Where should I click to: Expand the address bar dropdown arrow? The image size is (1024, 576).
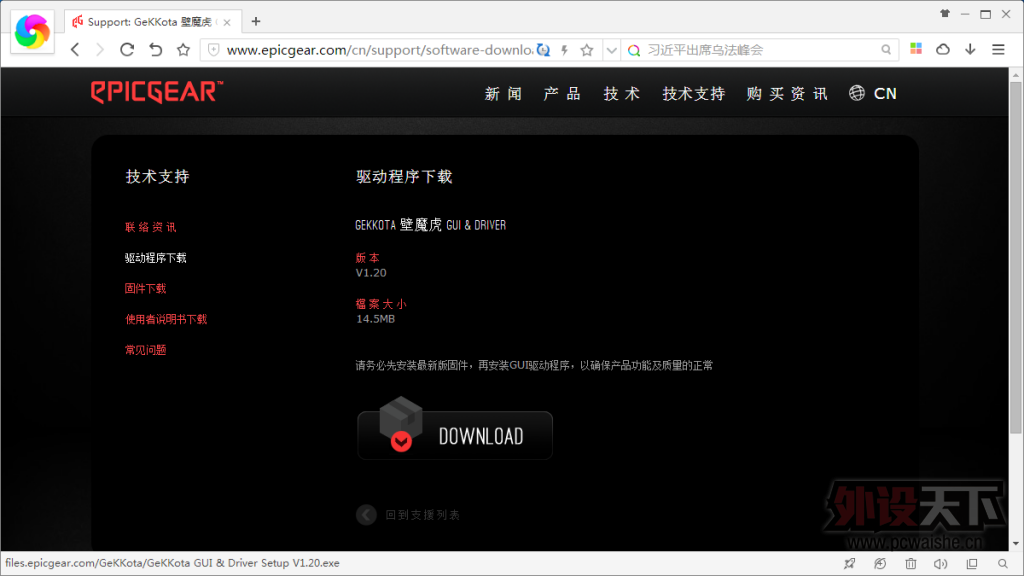611,50
